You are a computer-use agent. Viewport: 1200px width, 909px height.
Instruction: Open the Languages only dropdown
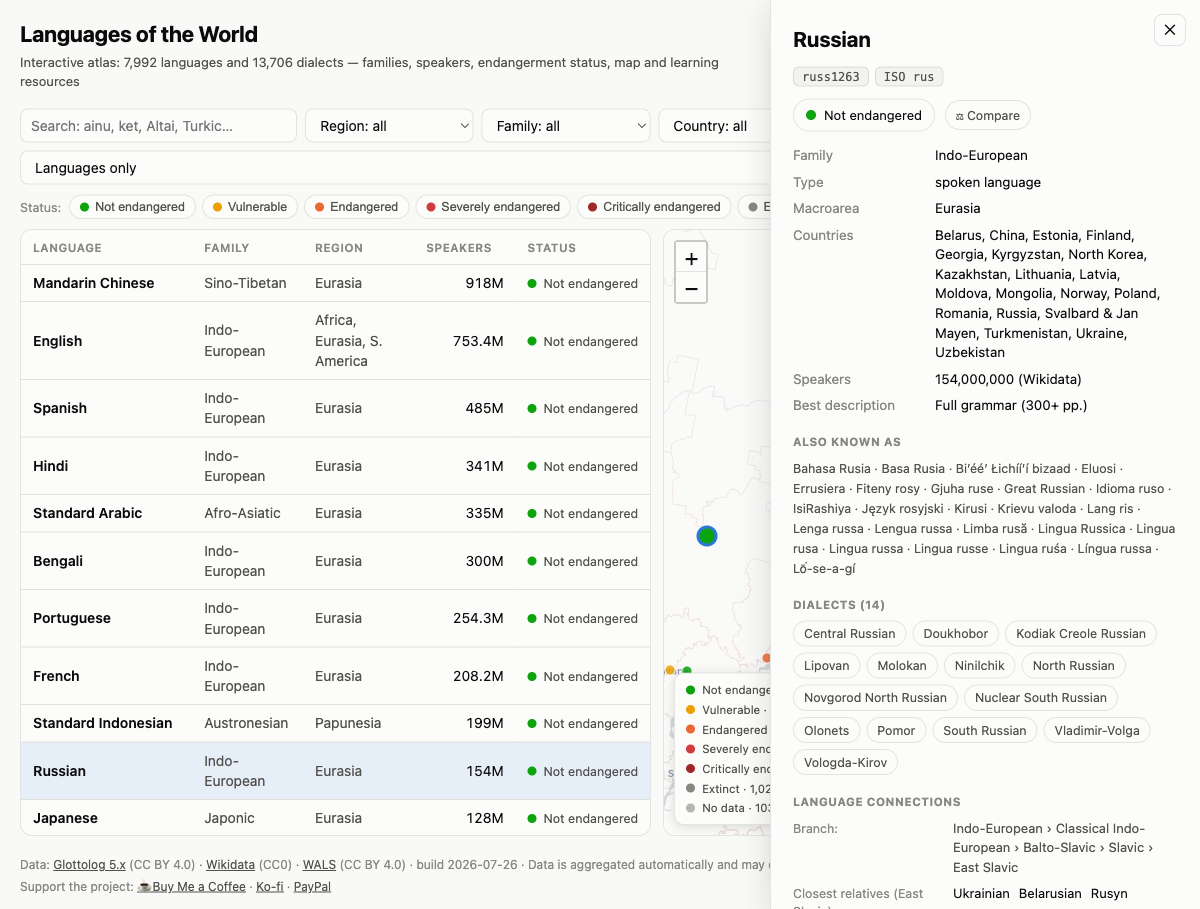pyautogui.click(x=395, y=168)
